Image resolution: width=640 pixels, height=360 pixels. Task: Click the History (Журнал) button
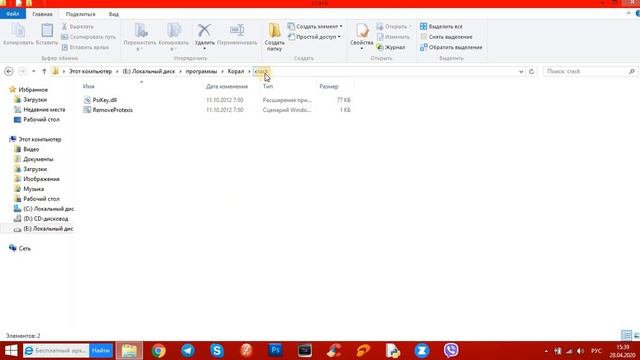391,47
